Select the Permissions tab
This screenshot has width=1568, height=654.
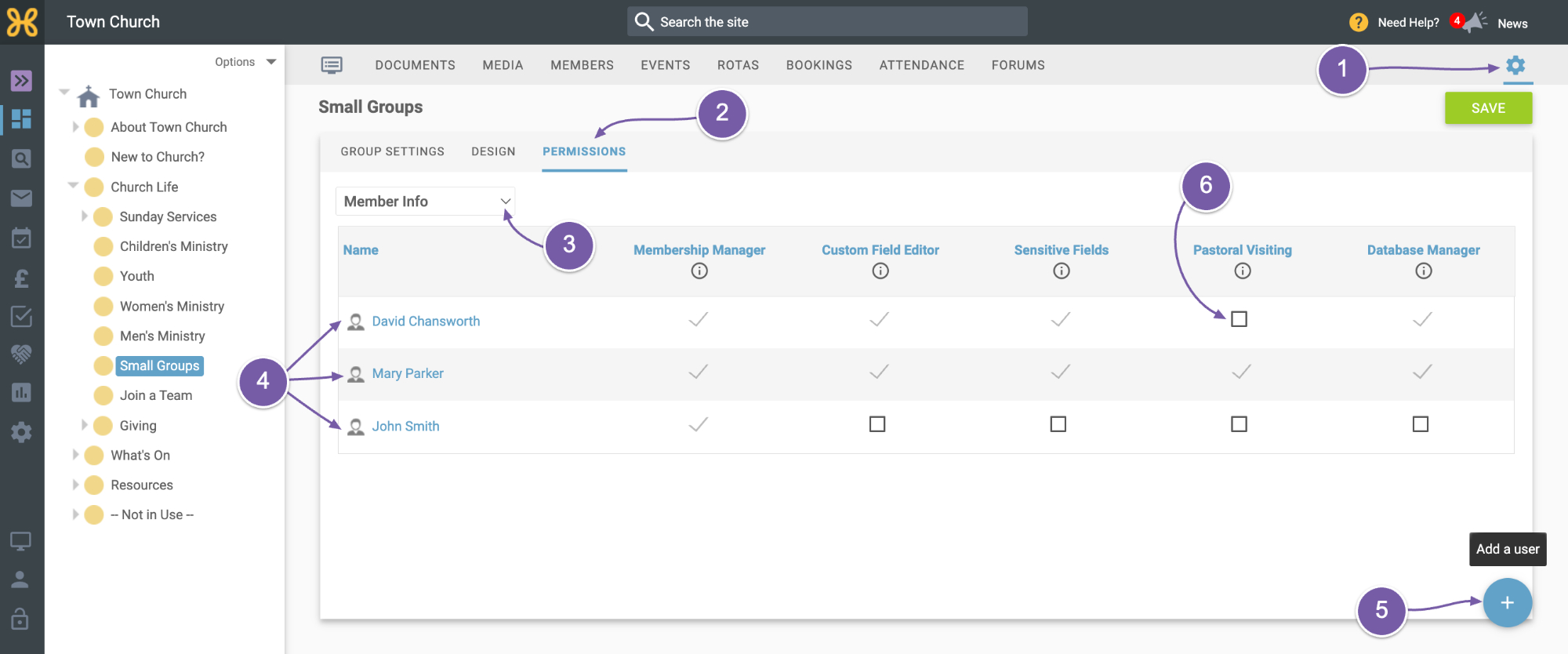click(584, 151)
